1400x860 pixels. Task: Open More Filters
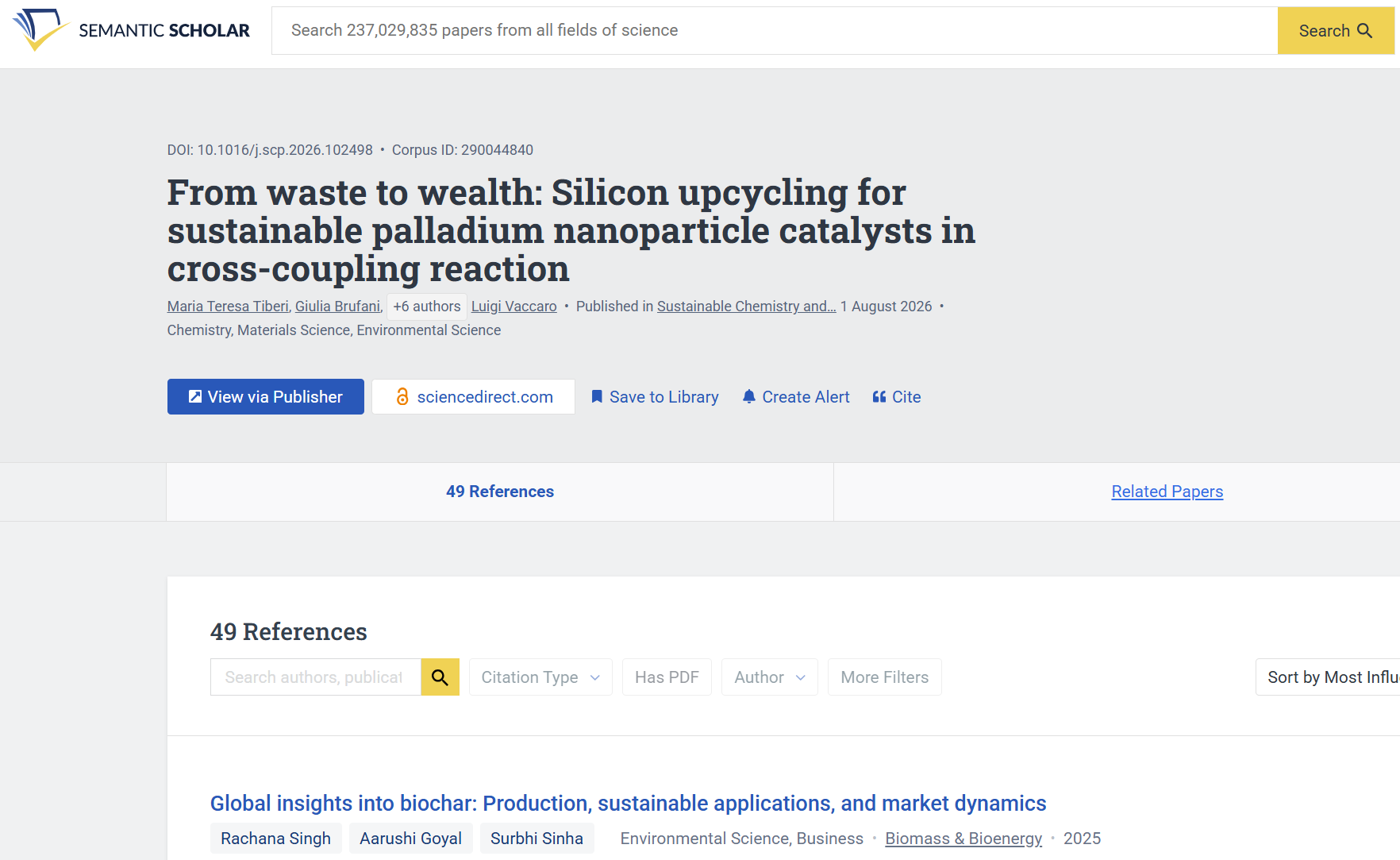(885, 677)
